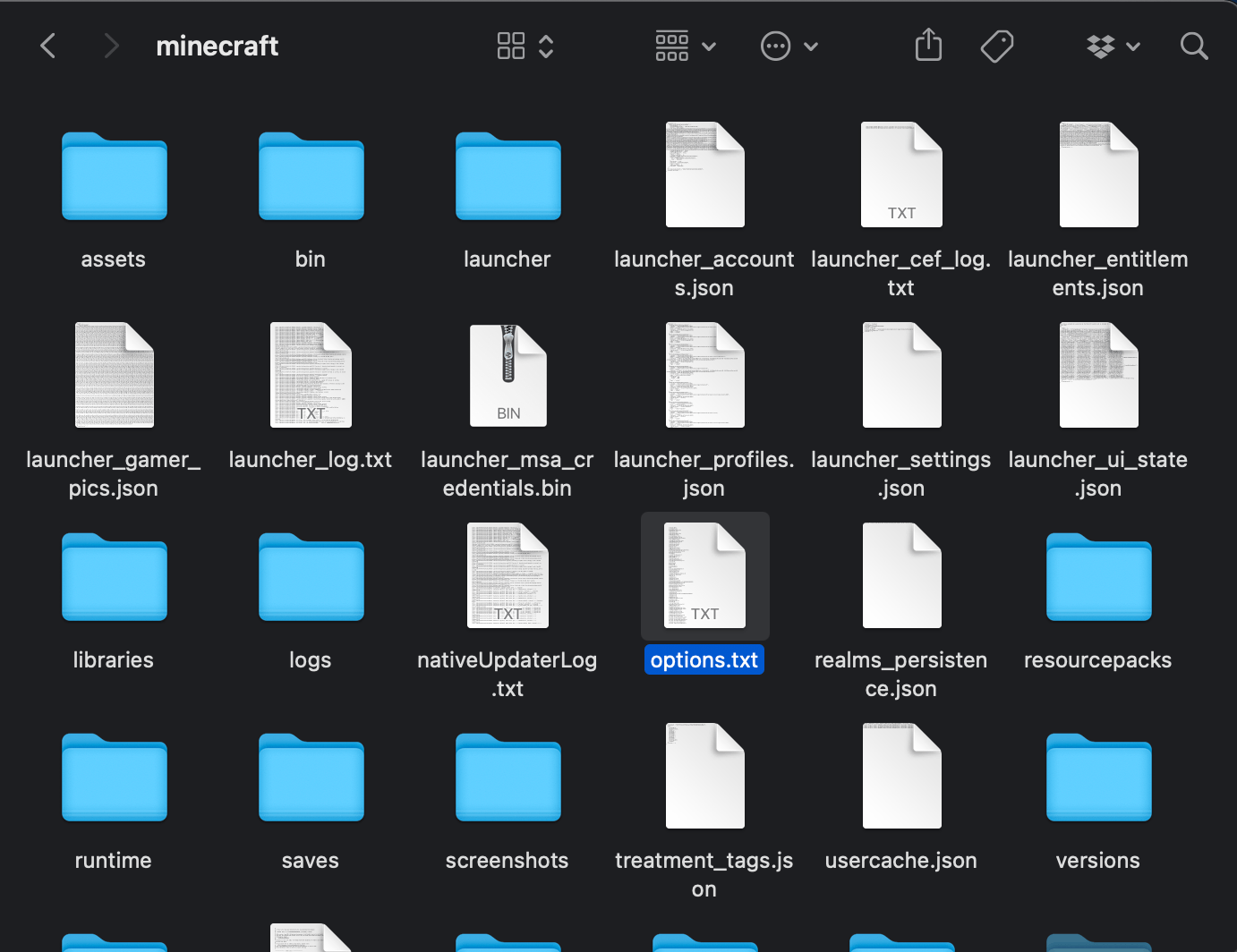Select usercache.json file icon
Image resolution: width=1237 pixels, height=952 pixels.
click(x=902, y=776)
